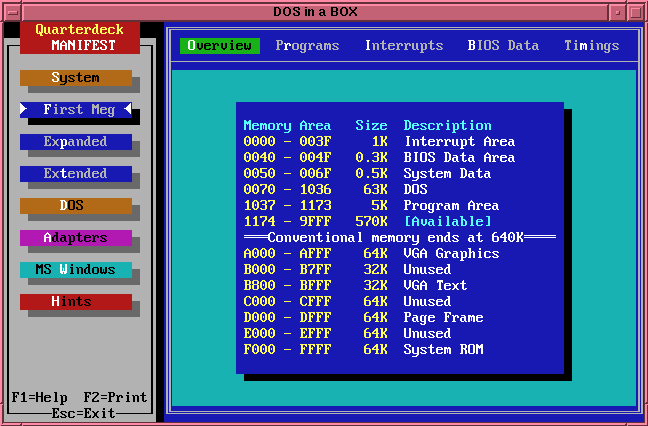Select the System Data row
648x426 pixels.
click(367, 174)
